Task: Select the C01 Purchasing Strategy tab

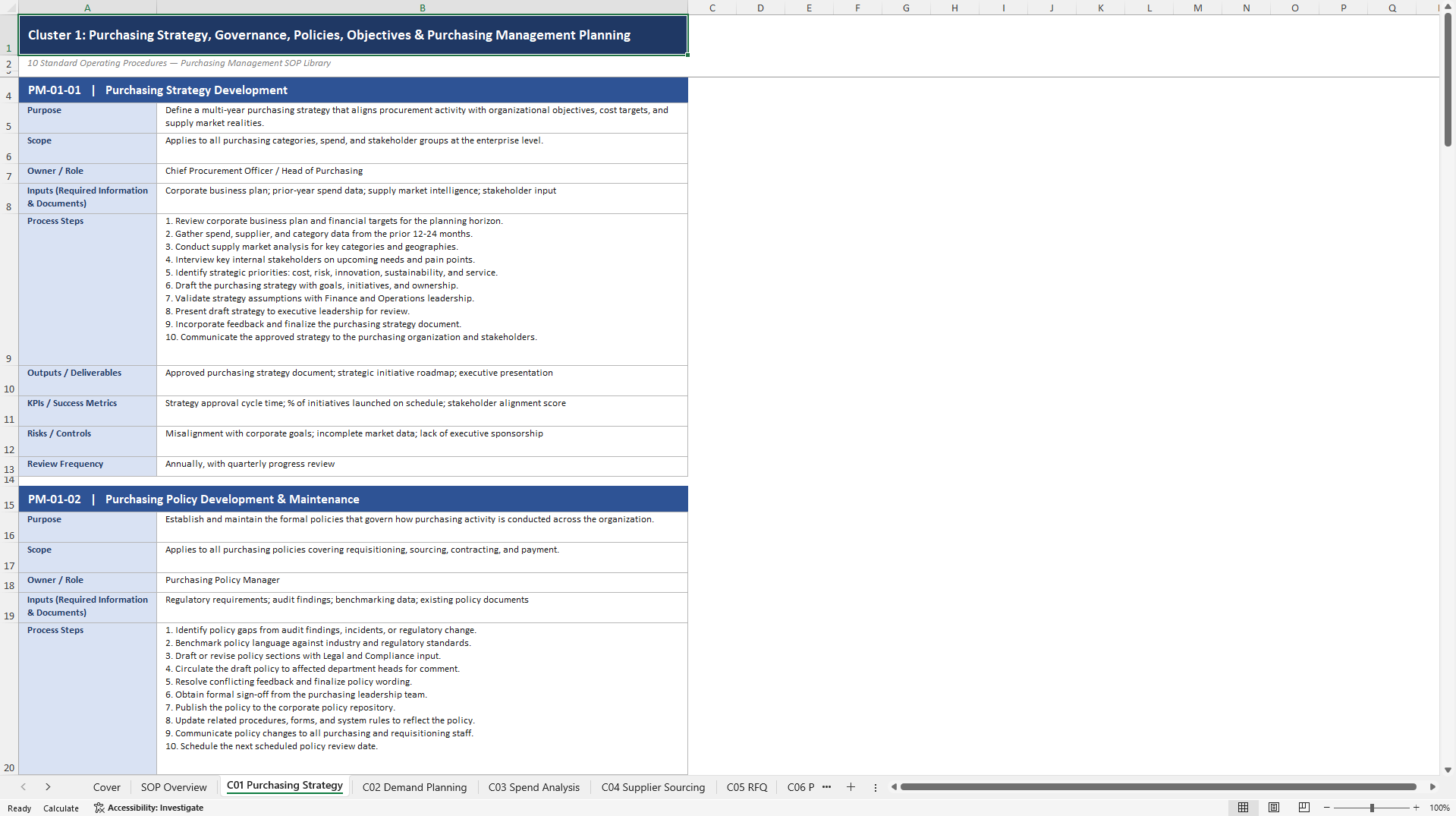Action: click(x=285, y=786)
